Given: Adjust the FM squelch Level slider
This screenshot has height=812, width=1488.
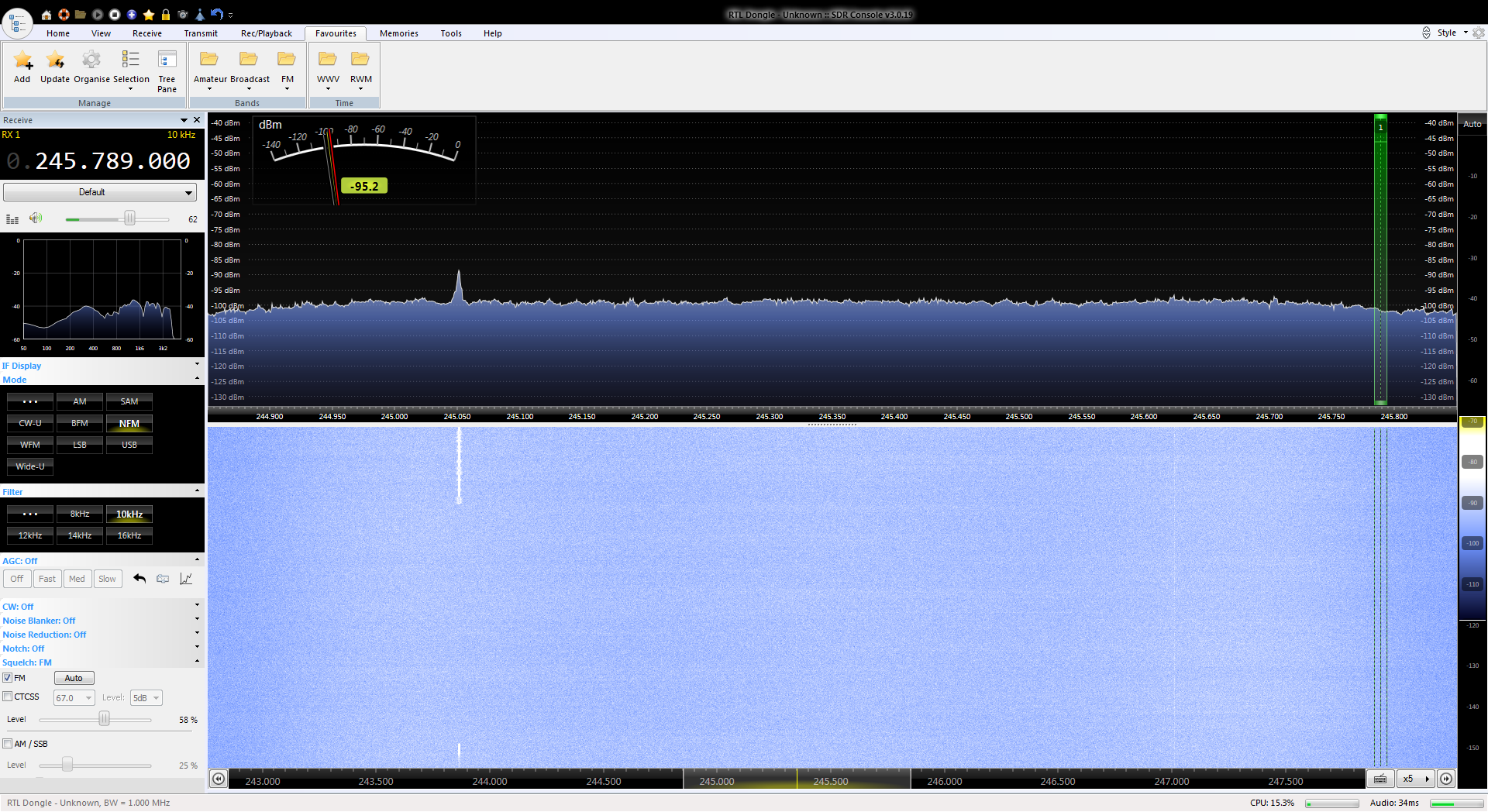Looking at the screenshot, I should (104, 720).
